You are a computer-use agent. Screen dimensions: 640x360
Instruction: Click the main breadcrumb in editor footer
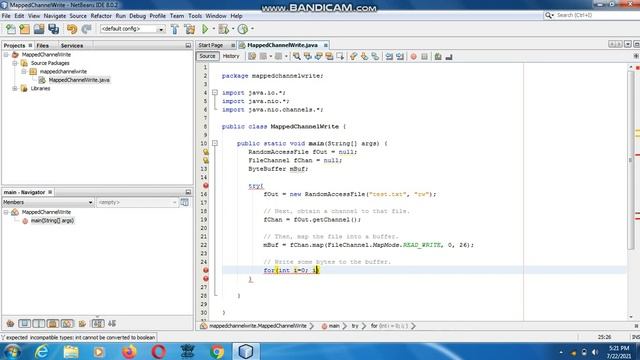pos(334,326)
